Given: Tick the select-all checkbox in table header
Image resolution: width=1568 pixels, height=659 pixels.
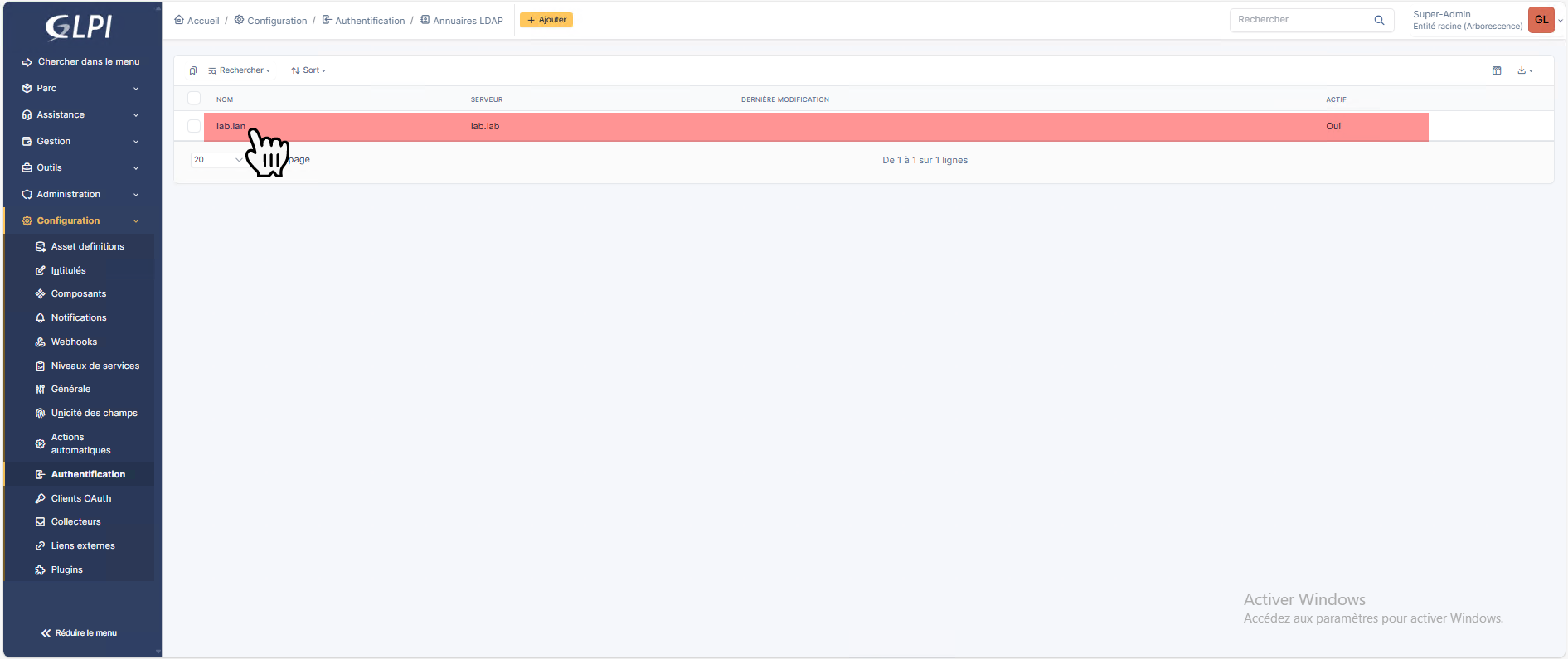Looking at the screenshot, I should [194, 99].
